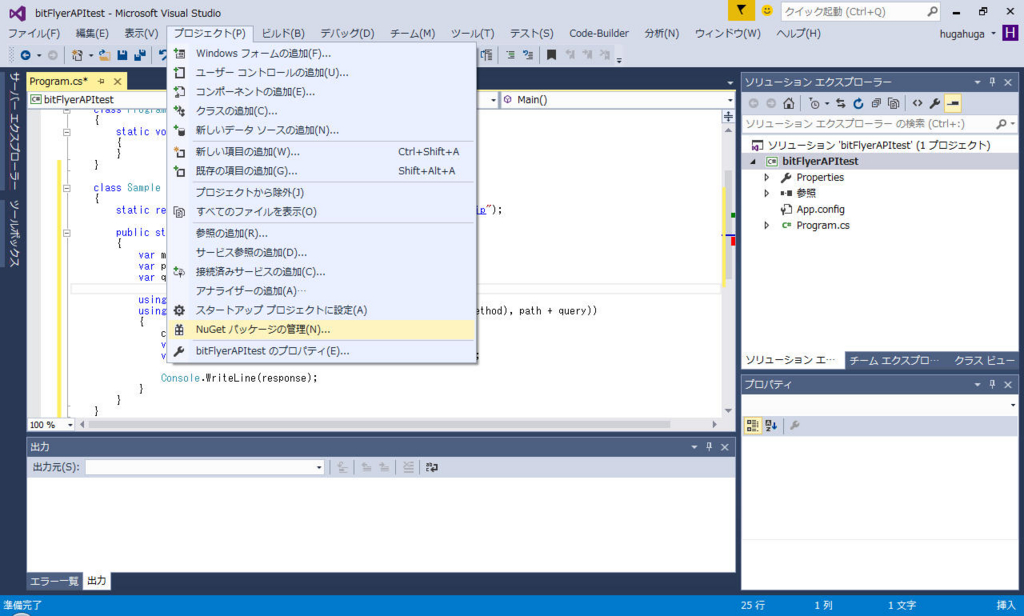The height and width of the screenshot is (616, 1024).
Task: Open the ビルド(B) menu
Action: [283, 33]
